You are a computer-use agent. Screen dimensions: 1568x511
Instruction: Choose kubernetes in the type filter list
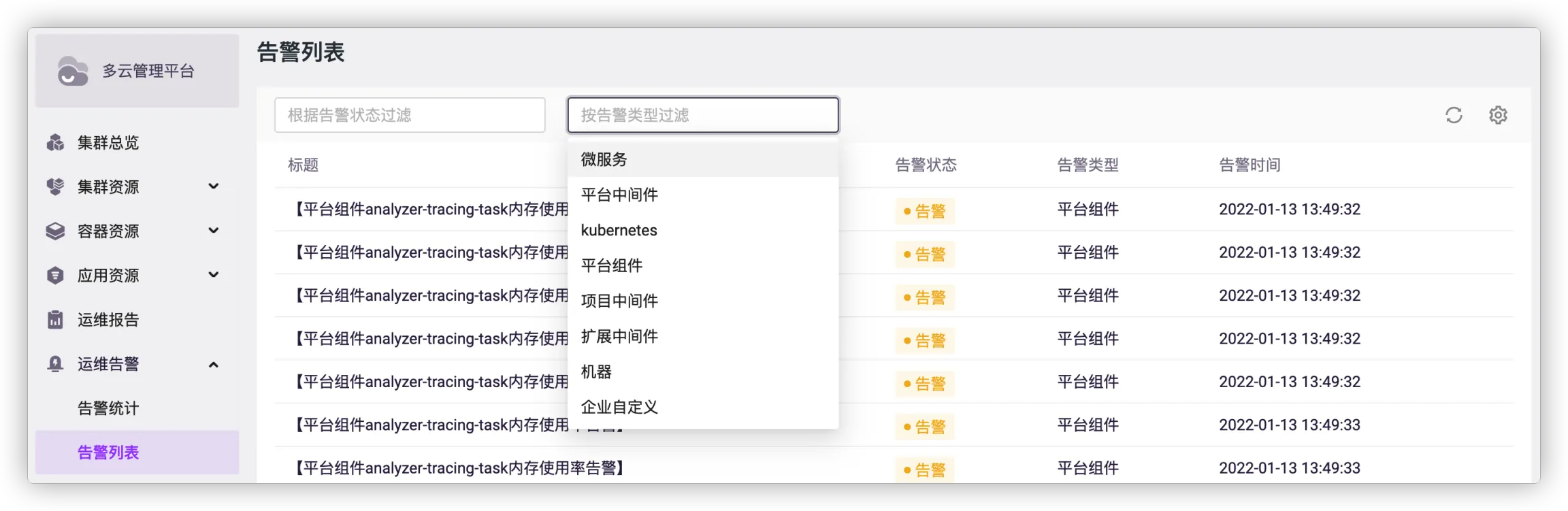click(619, 231)
